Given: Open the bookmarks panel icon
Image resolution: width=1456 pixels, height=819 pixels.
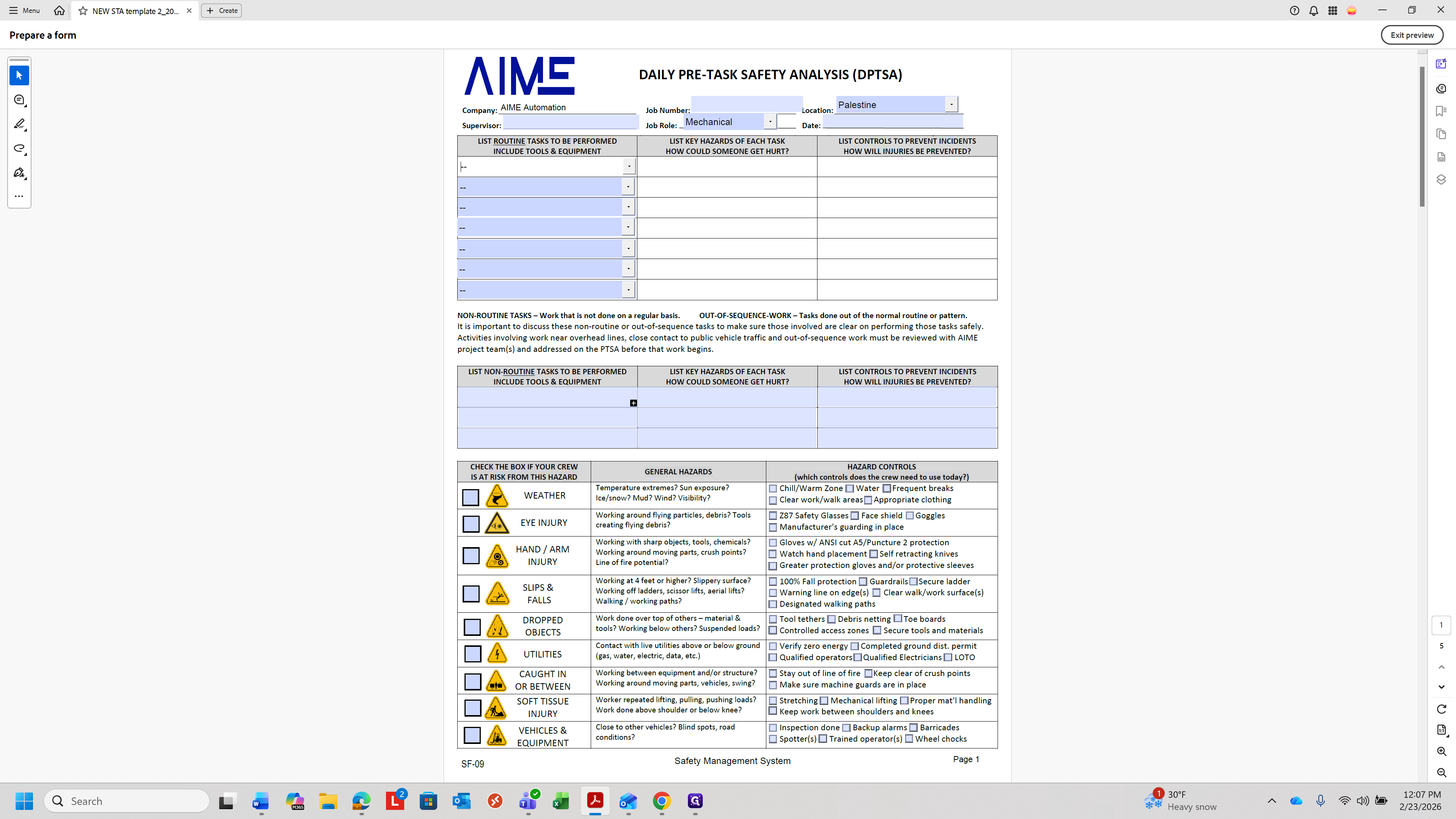Looking at the screenshot, I should pyautogui.click(x=1441, y=111).
